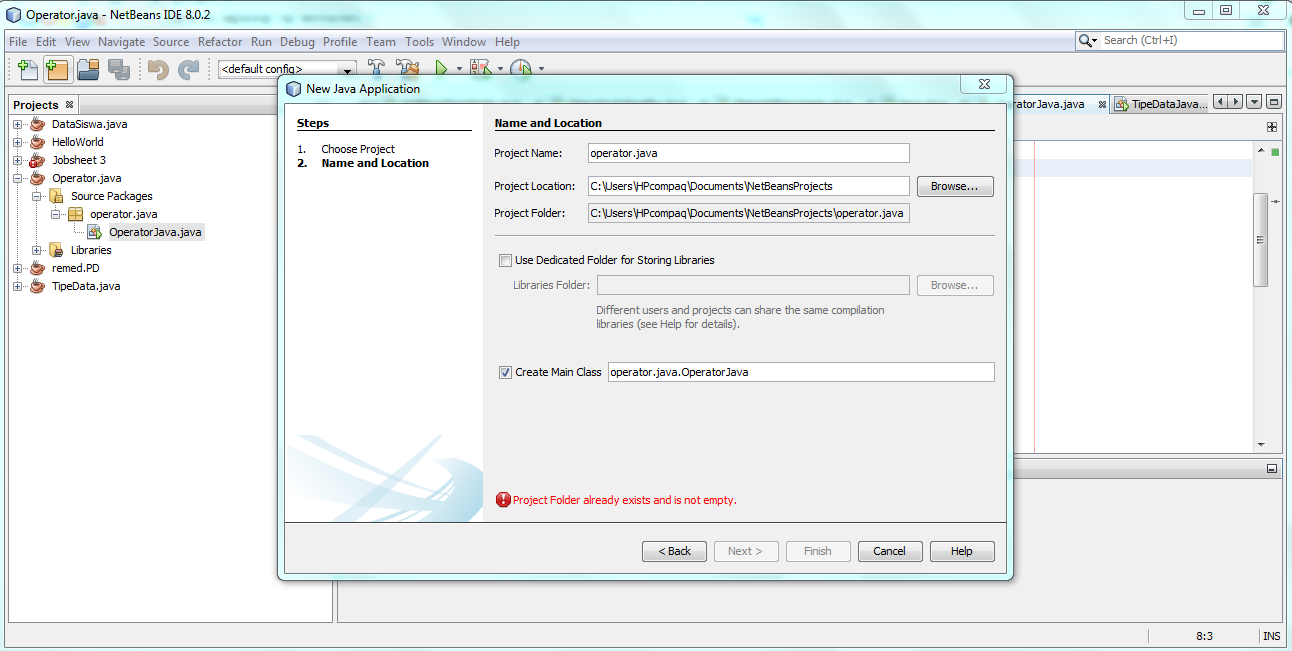1292x651 pixels.
Task: Close the Projects panel tab
Action: pos(69,104)
